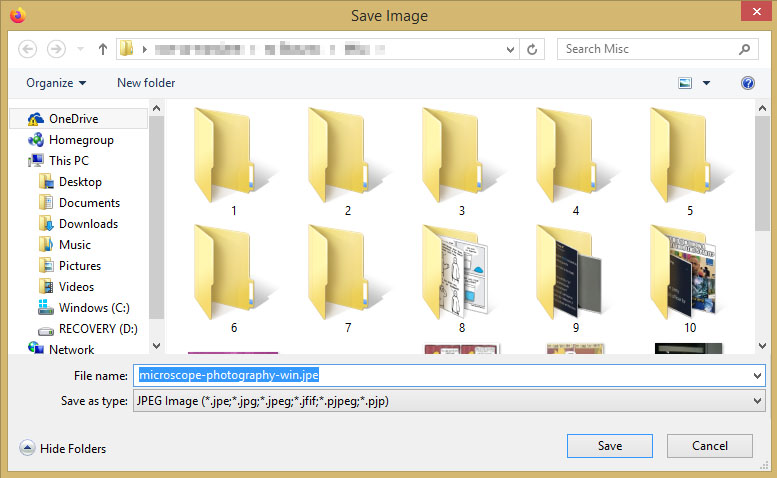
Task: Collapse the pane with Hide Folders
Action: coord(63,449)
